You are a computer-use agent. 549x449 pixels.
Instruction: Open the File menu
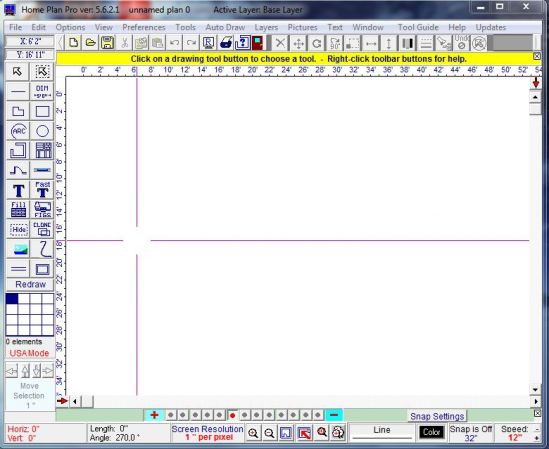coord(15,27)
